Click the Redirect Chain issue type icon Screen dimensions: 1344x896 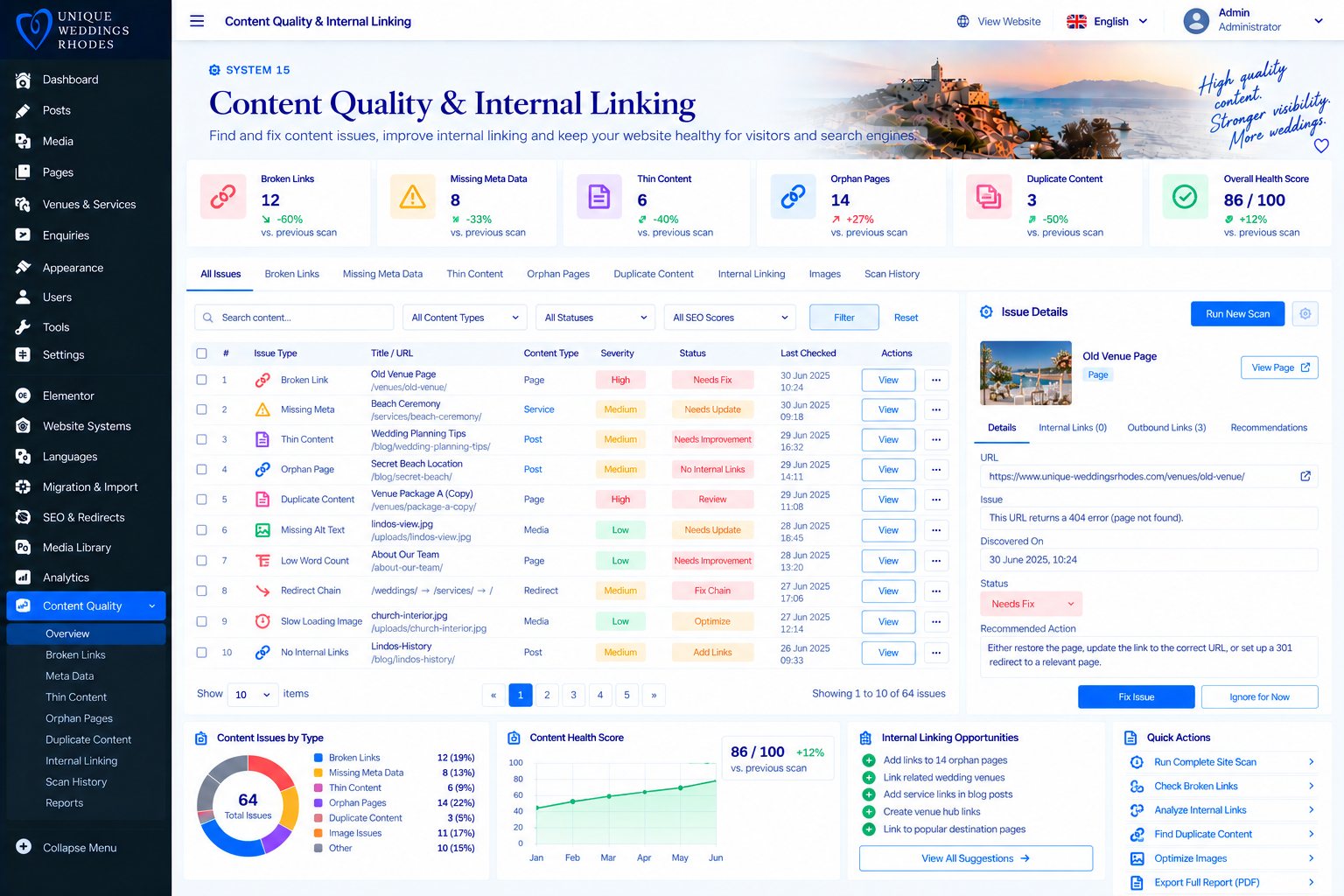pos(262,591)
